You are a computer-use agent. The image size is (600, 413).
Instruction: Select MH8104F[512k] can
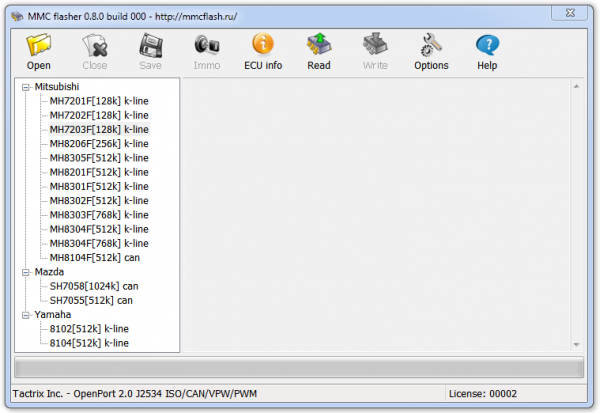pyautogui.click(x=95, y=258)
